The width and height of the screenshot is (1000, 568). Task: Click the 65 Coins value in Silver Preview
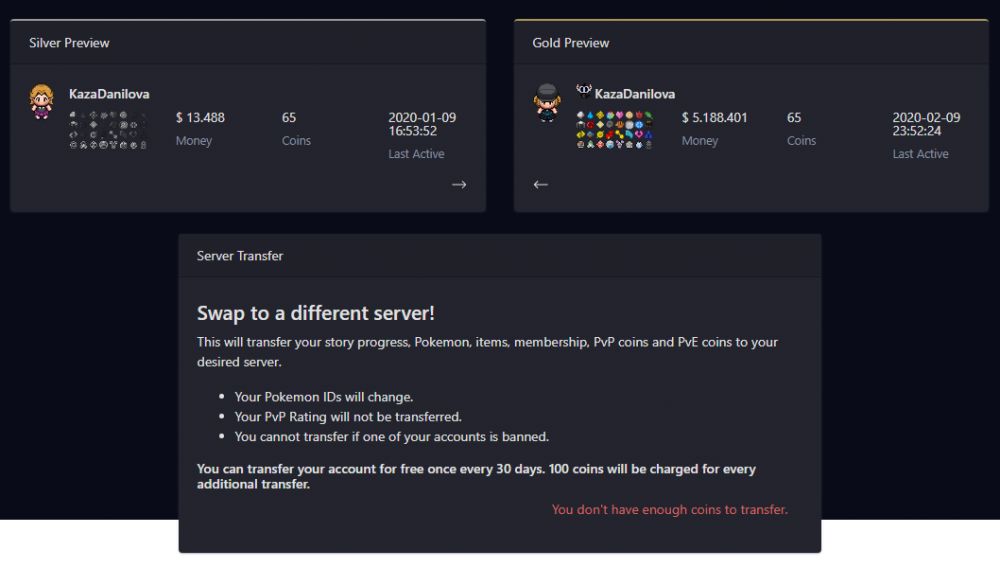pyautogui.click(x=289, y=118)
